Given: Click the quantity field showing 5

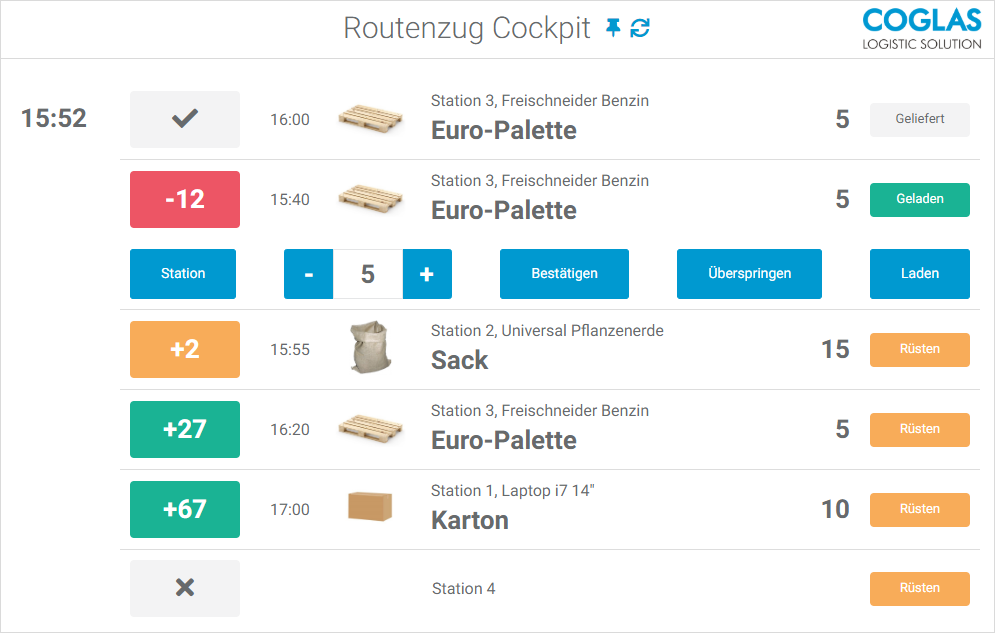Looking at the screenshot, I should (367, 274).
